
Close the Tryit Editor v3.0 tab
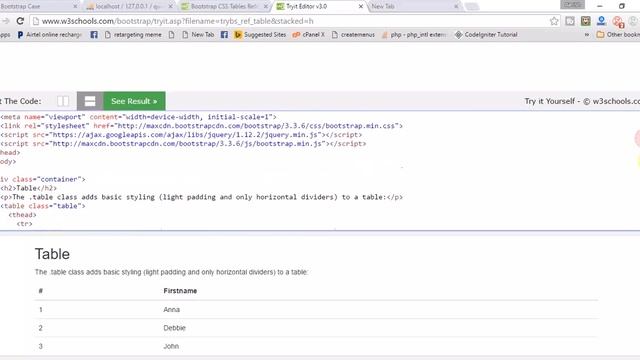coord(361,7)
